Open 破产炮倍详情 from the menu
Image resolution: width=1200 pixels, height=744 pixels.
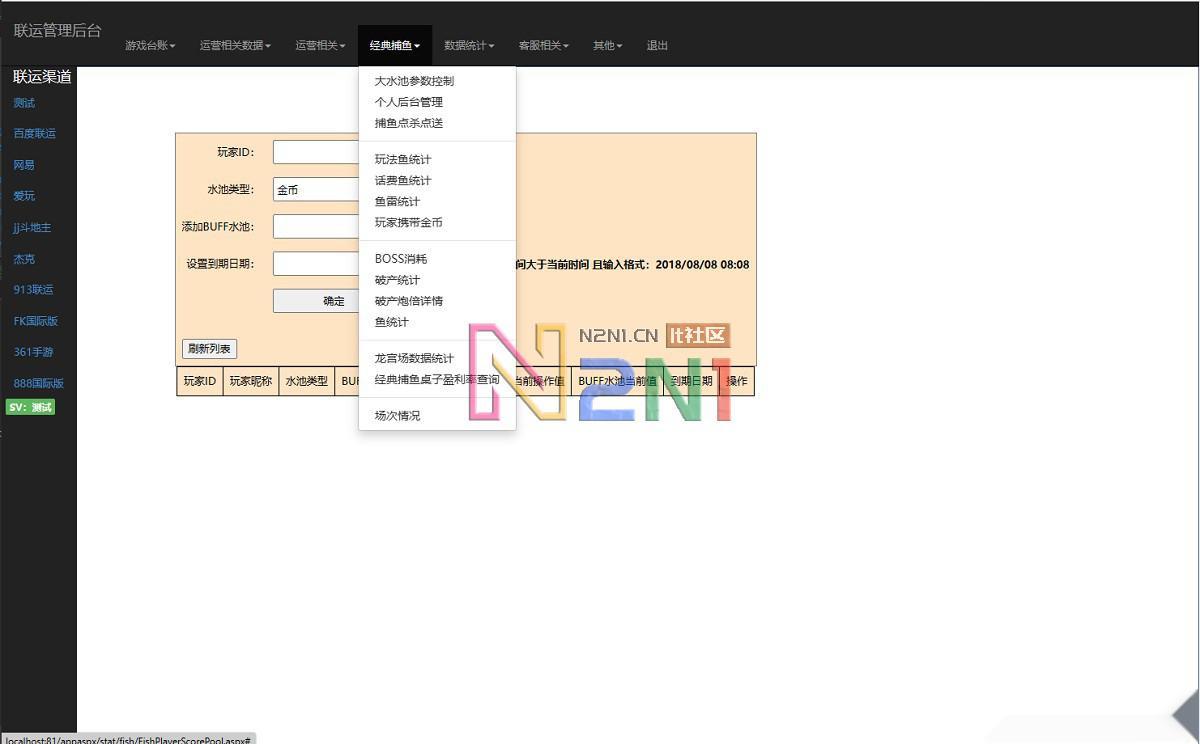(x=408, y=300)
